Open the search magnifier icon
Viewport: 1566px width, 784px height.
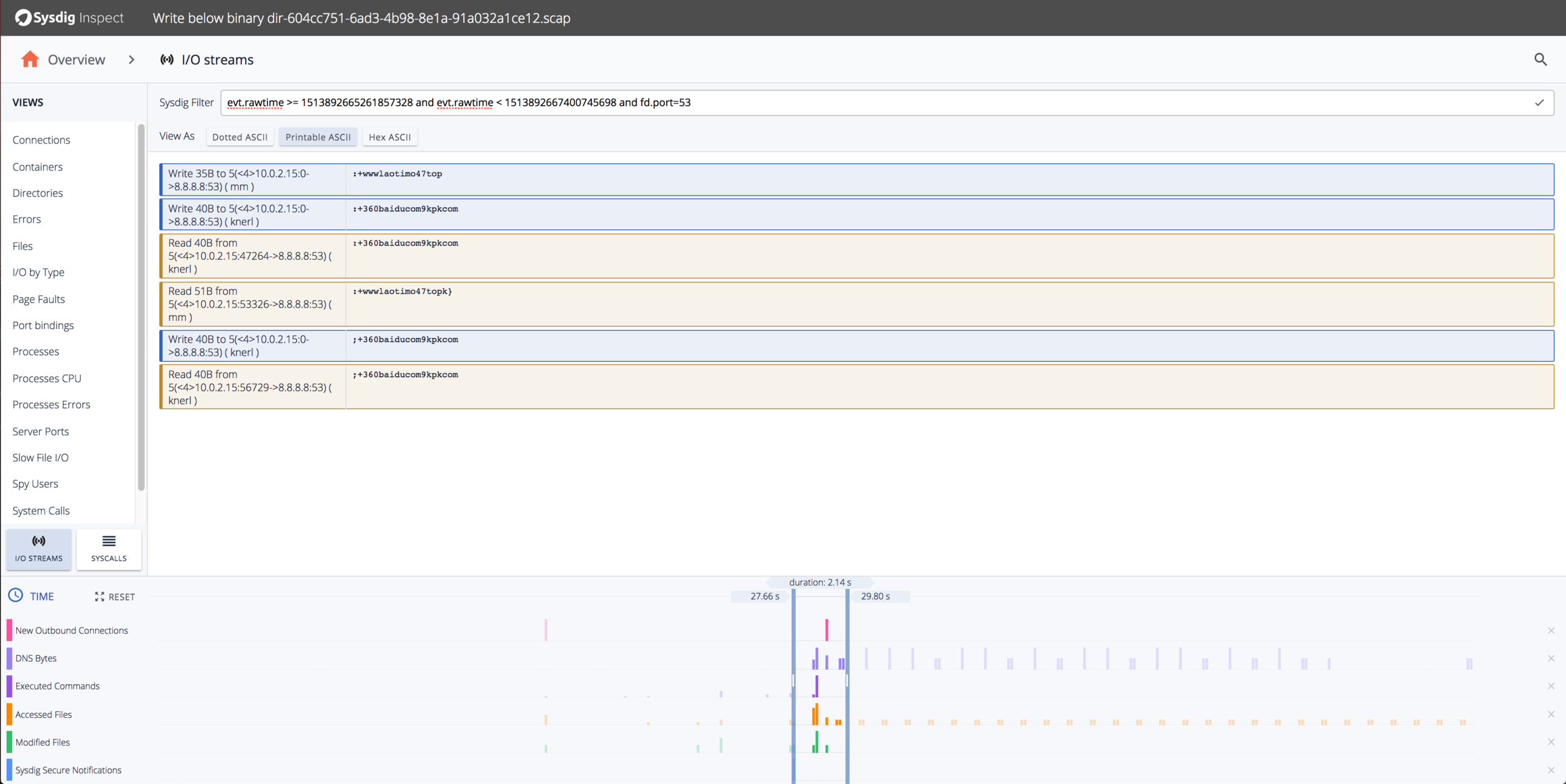1540,59
